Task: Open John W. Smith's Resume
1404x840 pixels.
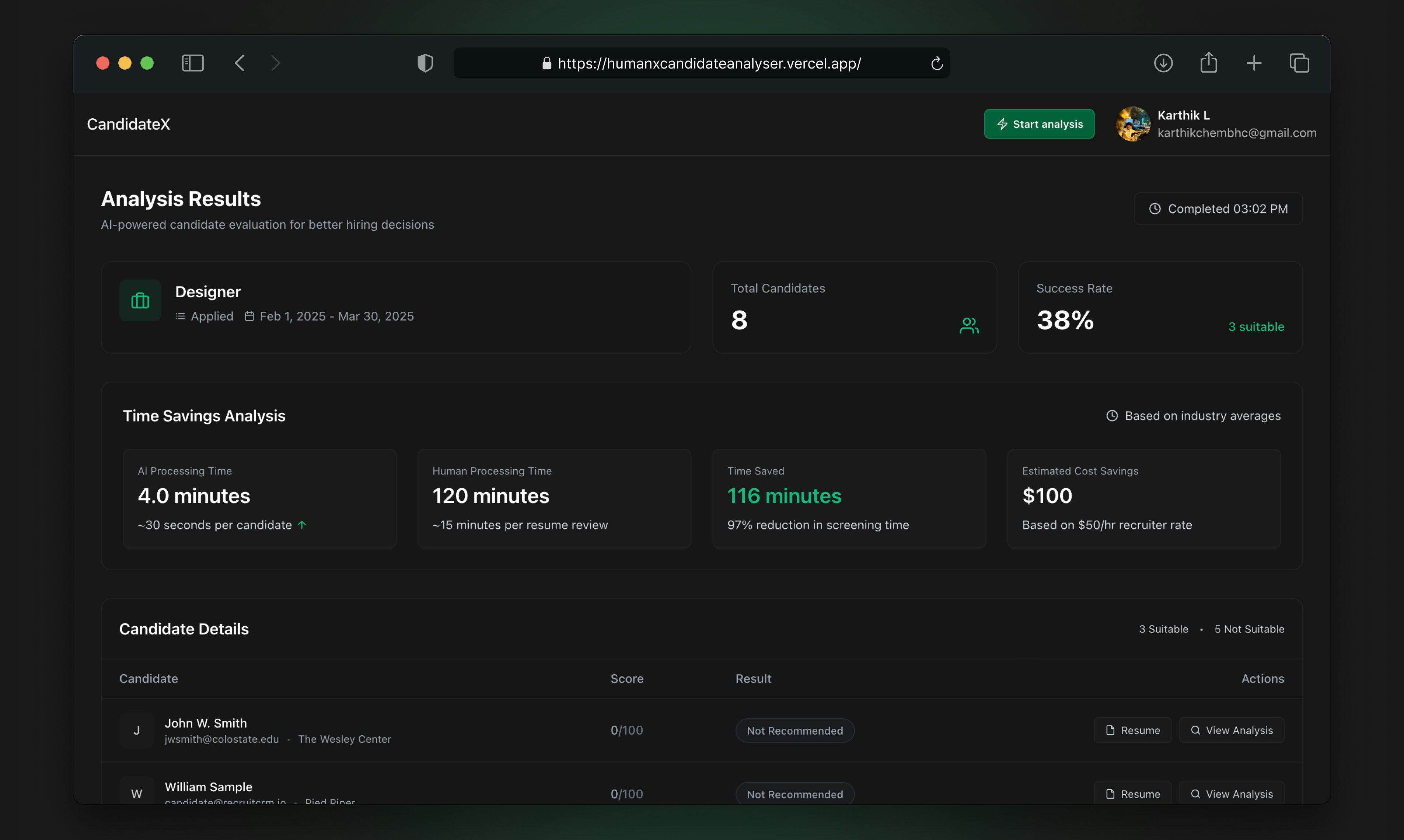Action: (1133, 730)
